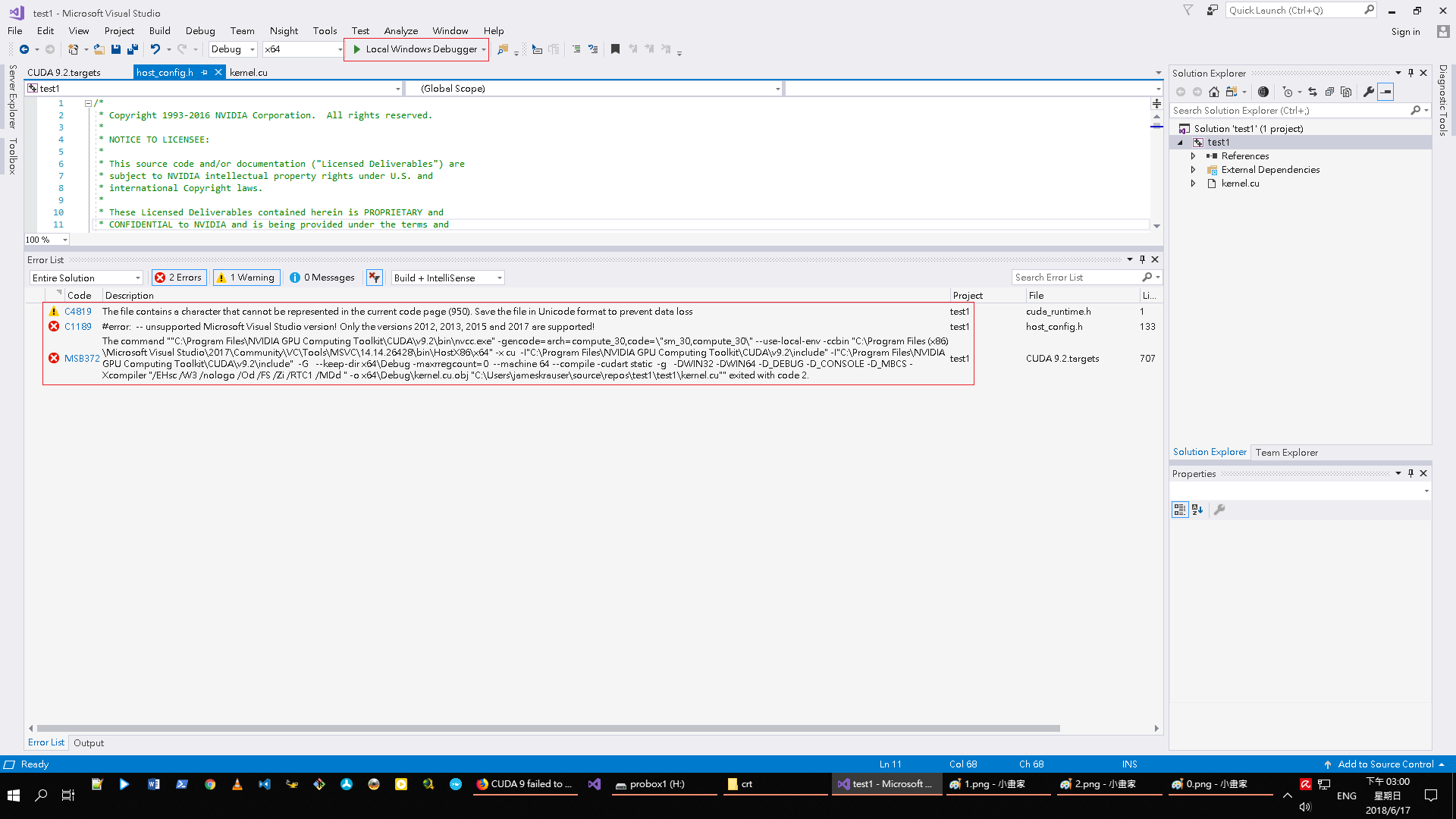Click the Comment out selected lines icon
The height and width of the screenshot is (819, 1456).
click(576, 49)
